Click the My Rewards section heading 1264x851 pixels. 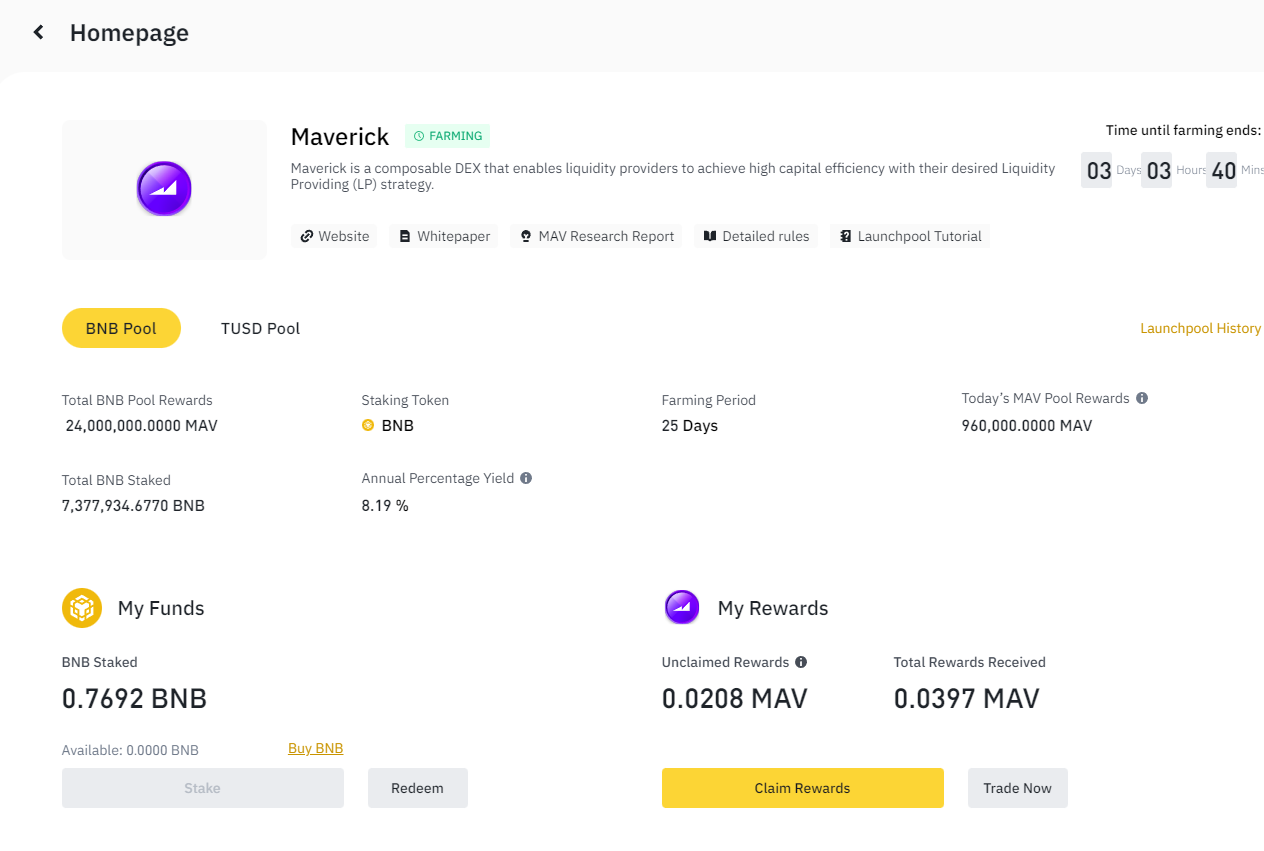click(x=773, y=608)
